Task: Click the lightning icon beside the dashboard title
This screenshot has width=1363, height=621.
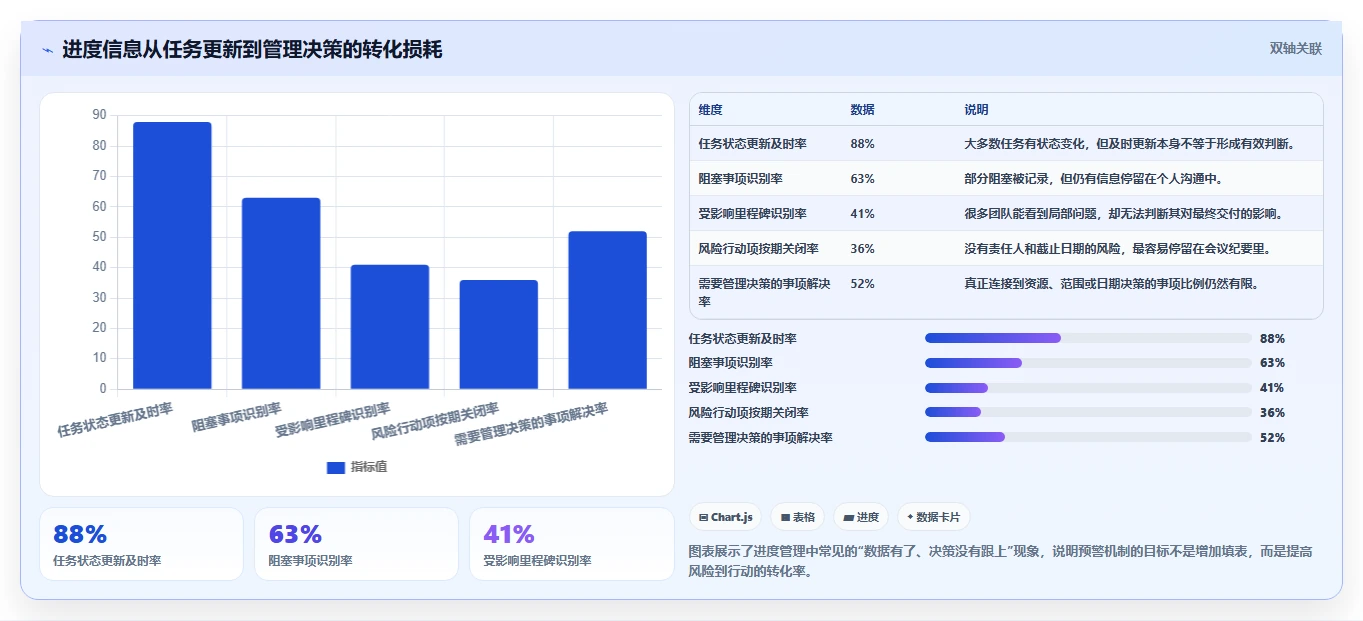Action: 47,50
